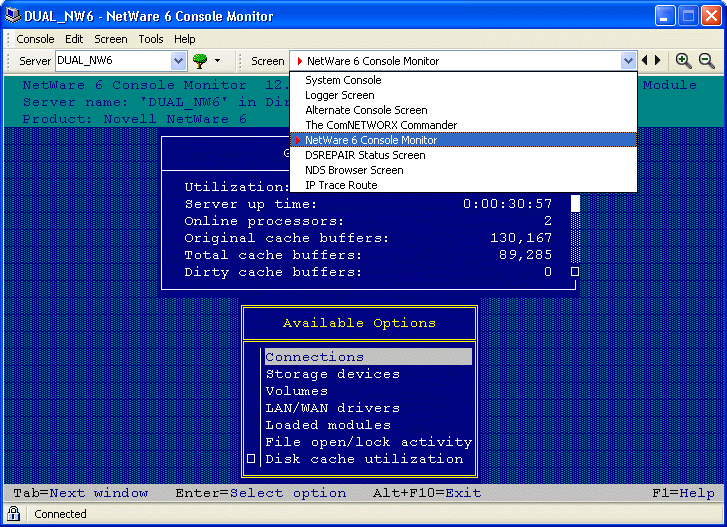The height and width of the screenshot is (527, 727).
Task: Go to previous screen with left arrow
Action: tap(644, 60)
